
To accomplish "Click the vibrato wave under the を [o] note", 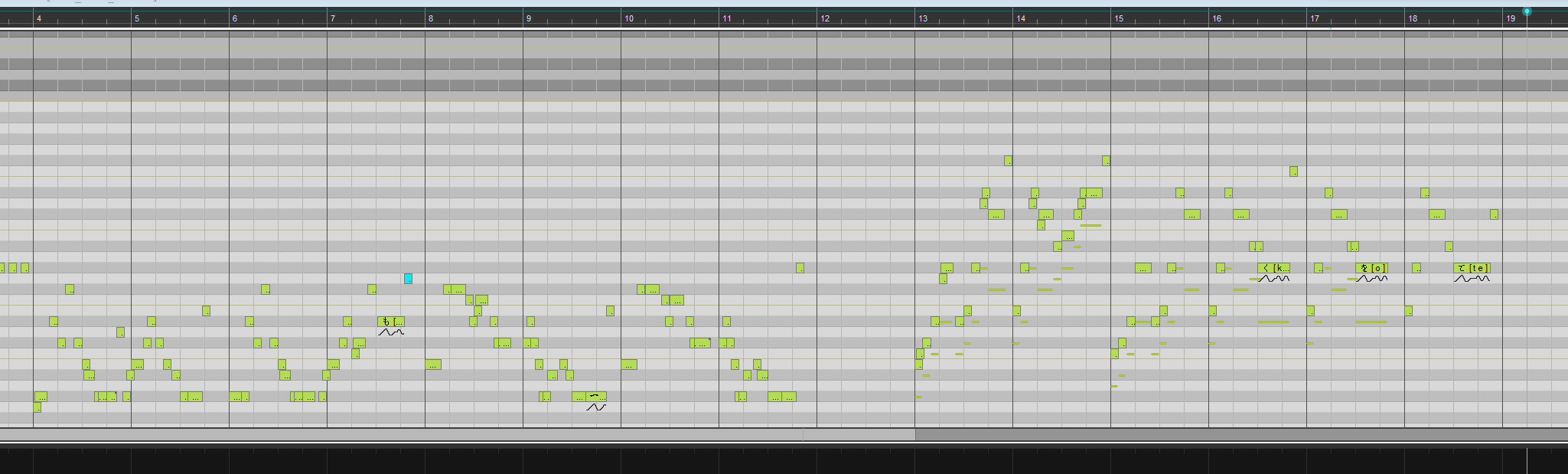I will 1371,279.
